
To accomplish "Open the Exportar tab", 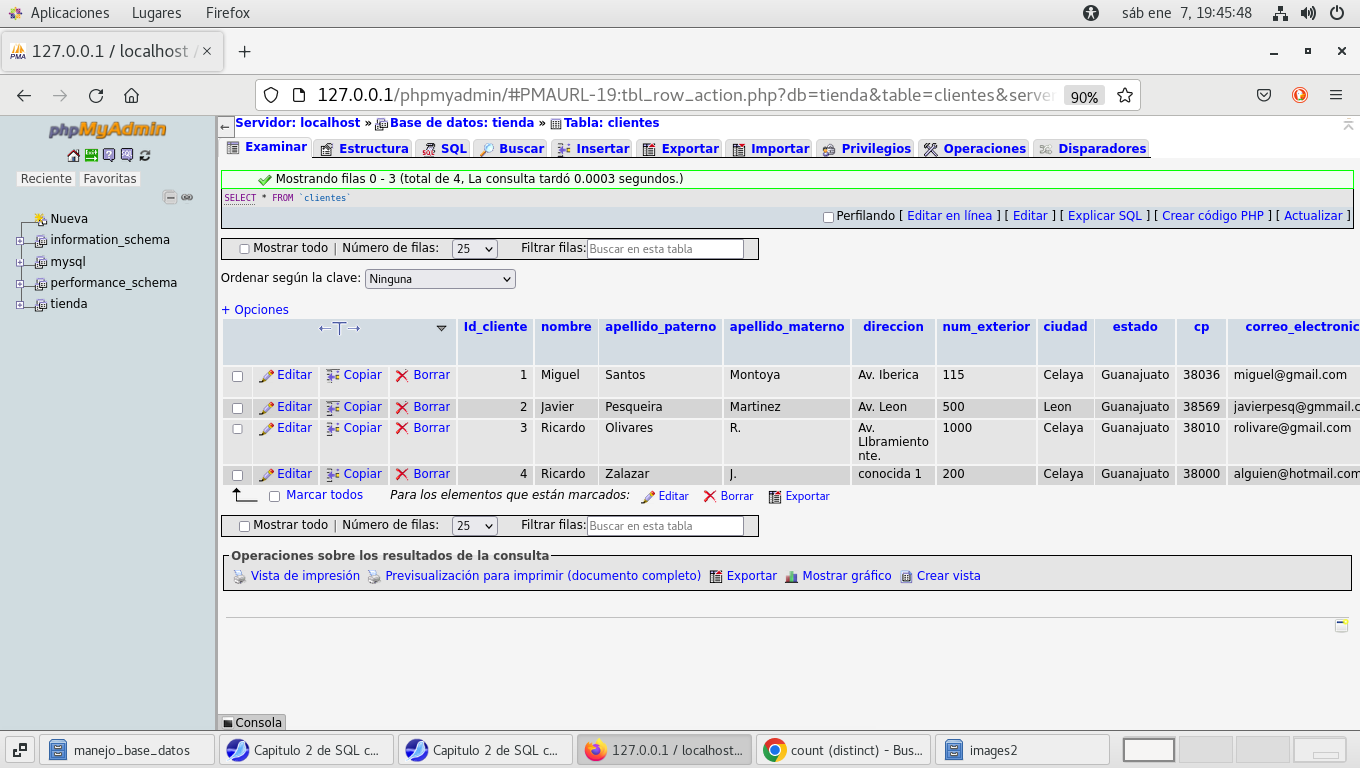I will click(x=680, y=149).
